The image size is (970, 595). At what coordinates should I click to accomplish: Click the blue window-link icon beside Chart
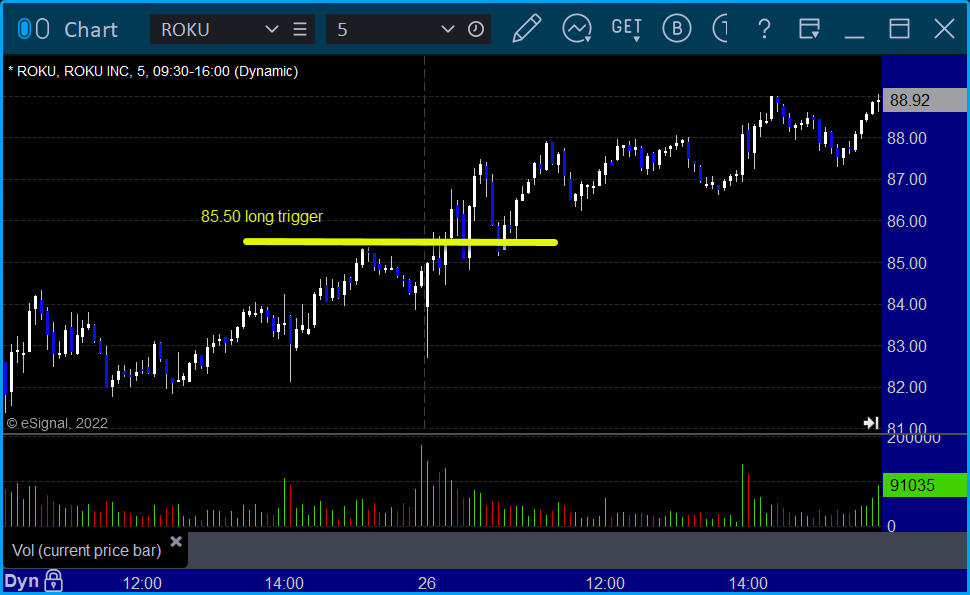pyautogui.click(x=25, y=29)
